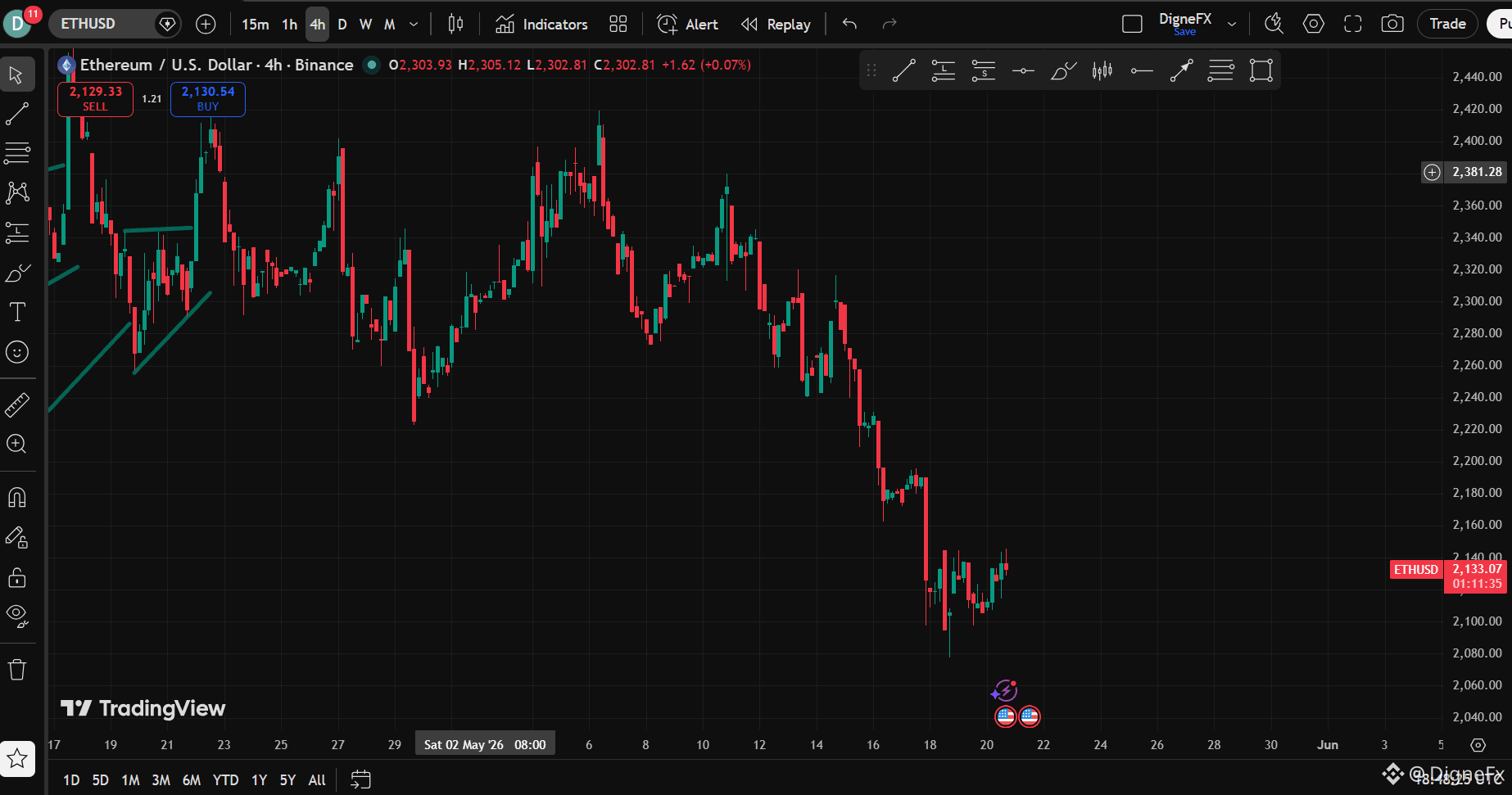Hide all drawings with eye icon
Screen dimensions: 1512x795
click(x=17, y=617)
